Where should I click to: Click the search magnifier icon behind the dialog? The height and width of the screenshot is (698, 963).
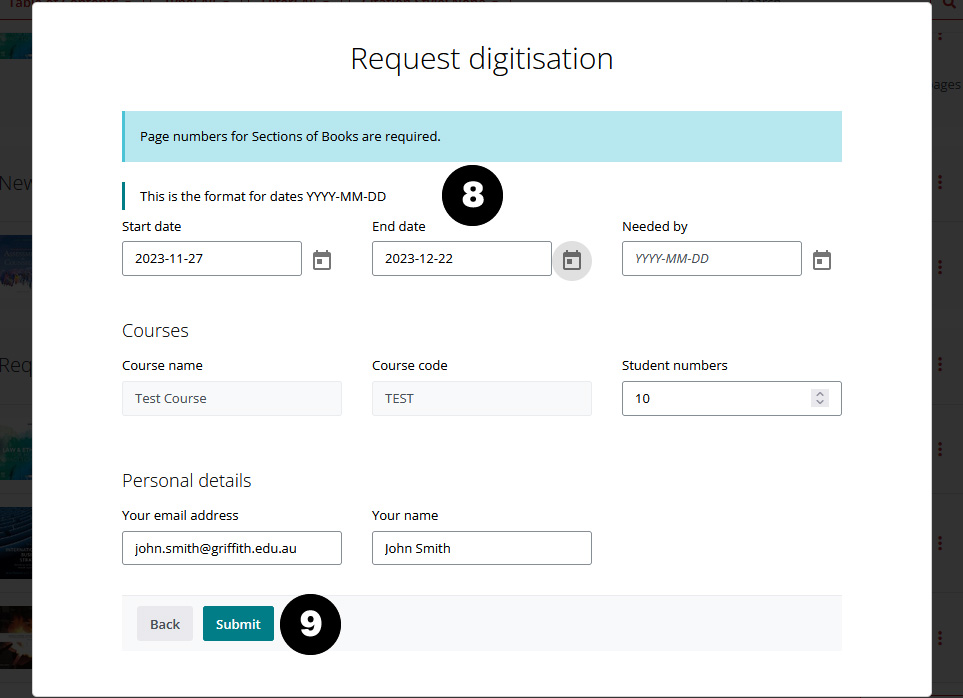[949, 4]
